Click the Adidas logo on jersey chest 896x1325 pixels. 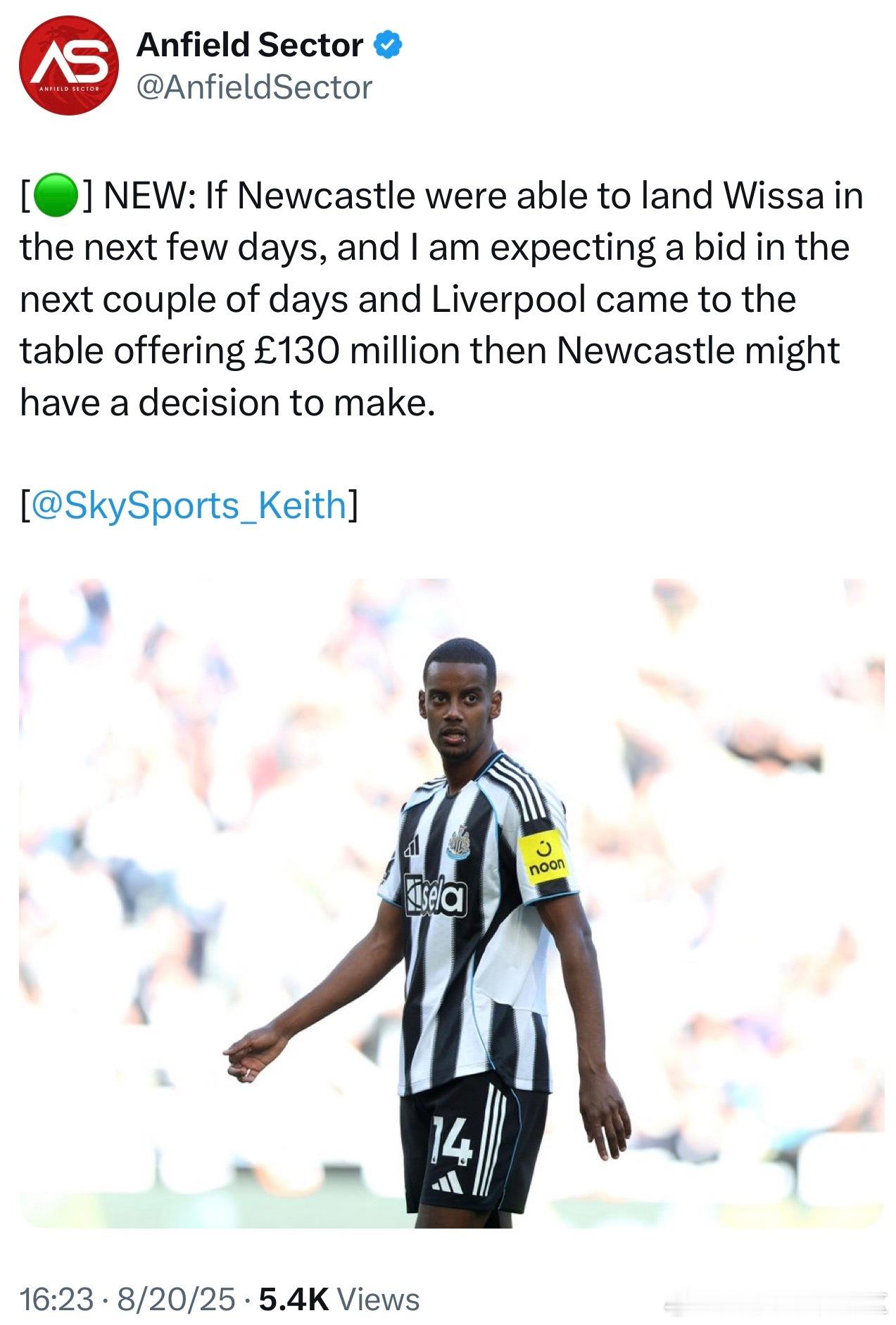point(412,844)
